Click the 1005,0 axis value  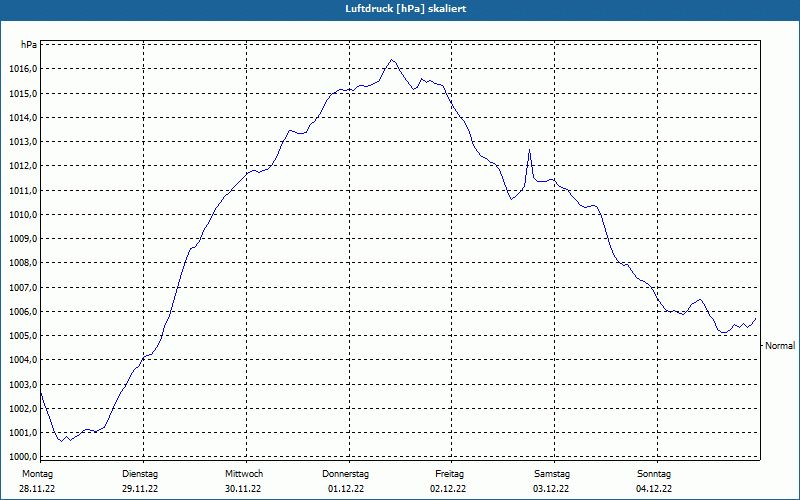pyautogui.click(x=23, y=336)
